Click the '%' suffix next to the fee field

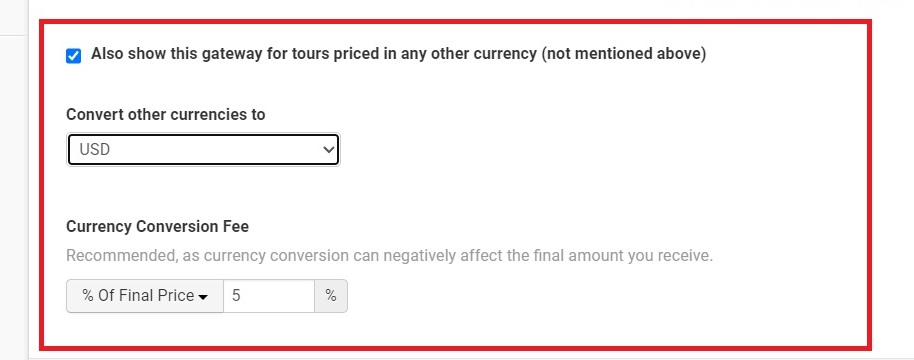click(x=331, y=296)
